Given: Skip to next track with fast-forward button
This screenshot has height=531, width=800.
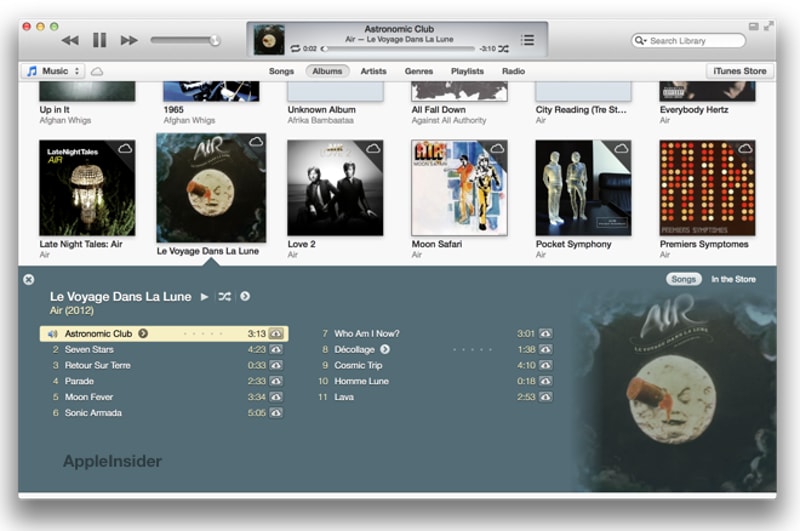Looking at the screenshot, I should (129, 40).
